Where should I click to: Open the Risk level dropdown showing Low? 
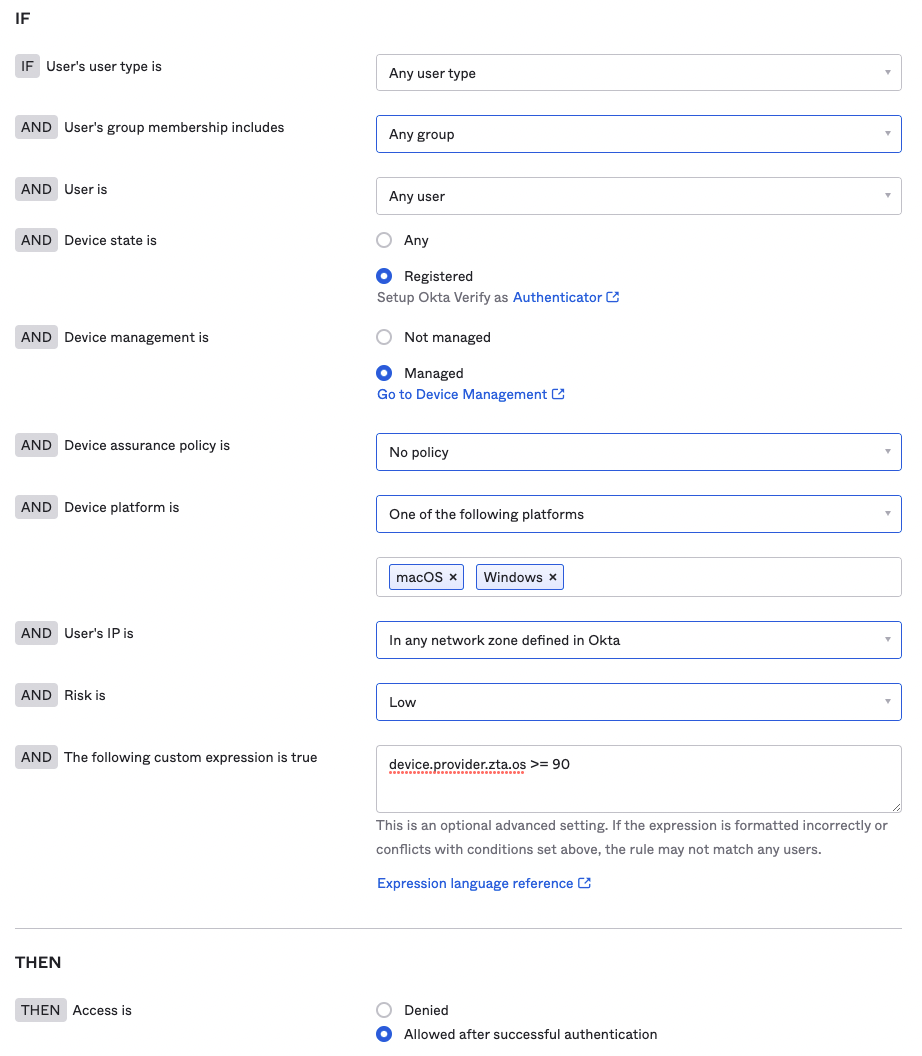click(x=638, y=702)
